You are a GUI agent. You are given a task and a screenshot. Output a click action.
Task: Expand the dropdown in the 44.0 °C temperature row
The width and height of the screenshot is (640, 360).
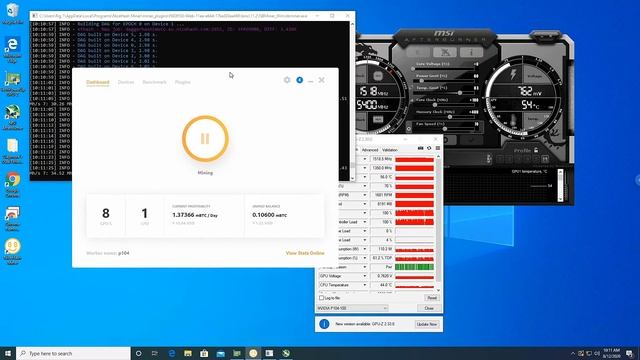point(364,285)
